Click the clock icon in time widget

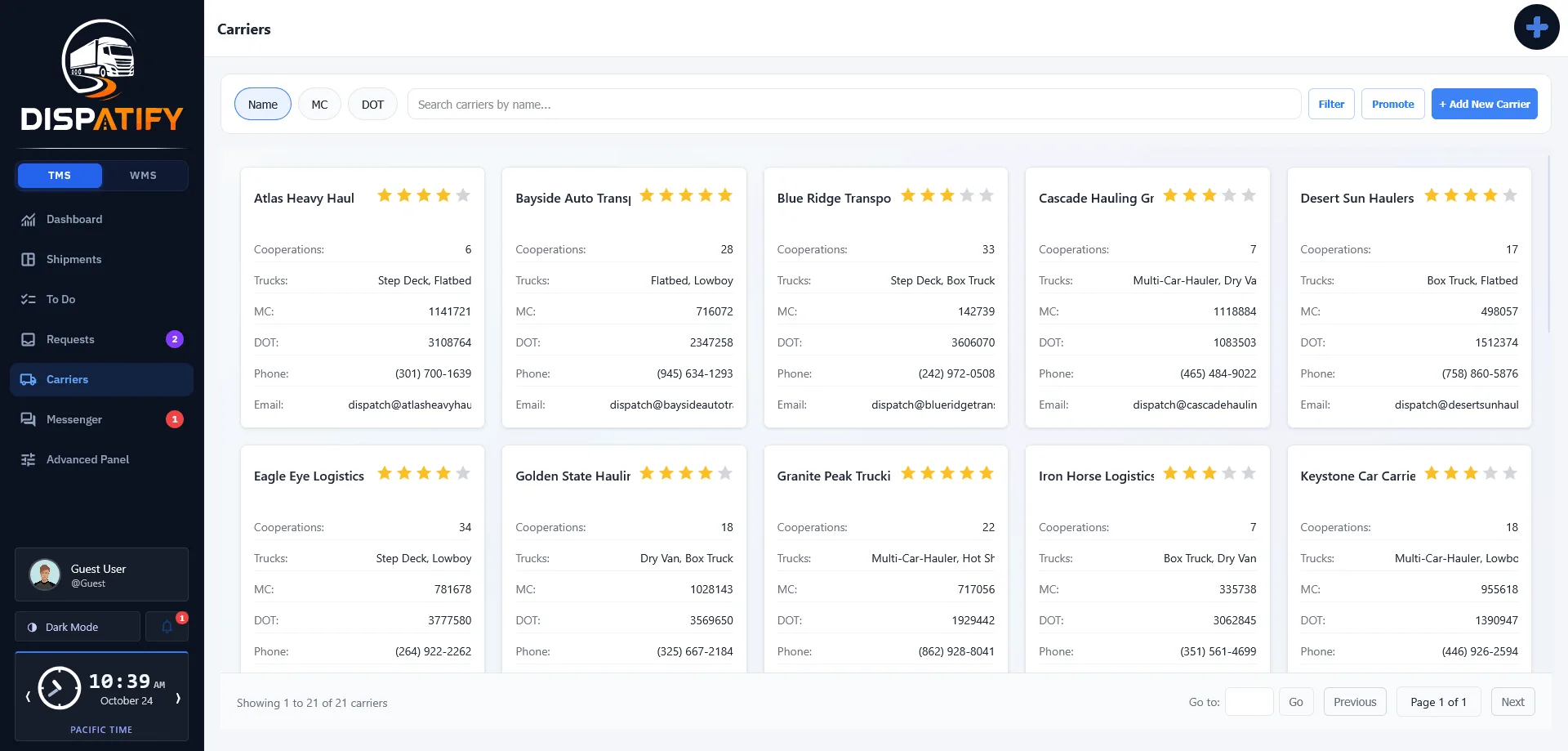point(60,688)
